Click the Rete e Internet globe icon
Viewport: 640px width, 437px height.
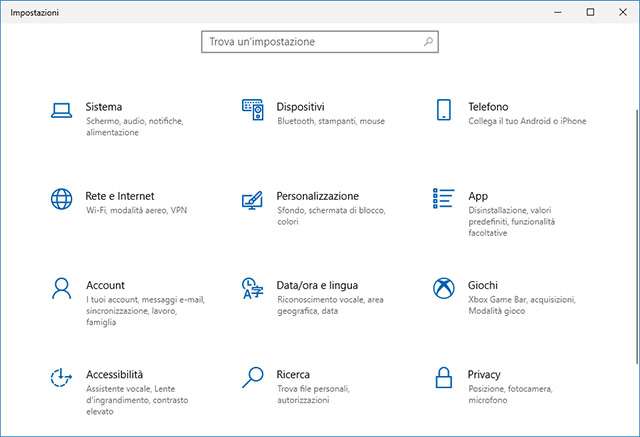pos(61,199)
